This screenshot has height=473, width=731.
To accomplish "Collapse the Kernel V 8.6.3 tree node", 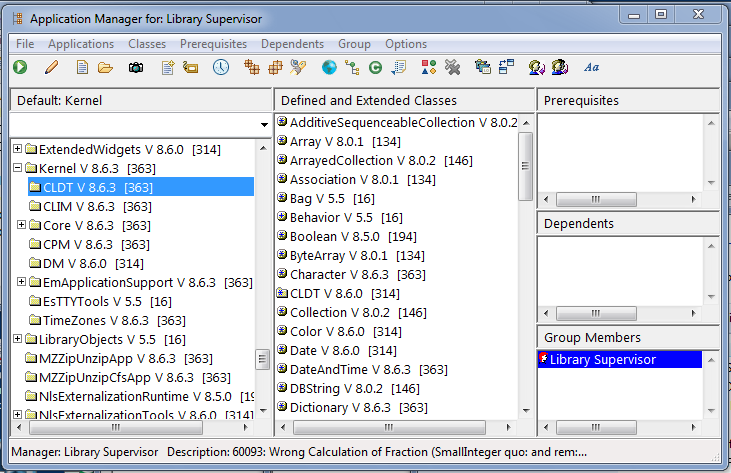I will 19,168.
